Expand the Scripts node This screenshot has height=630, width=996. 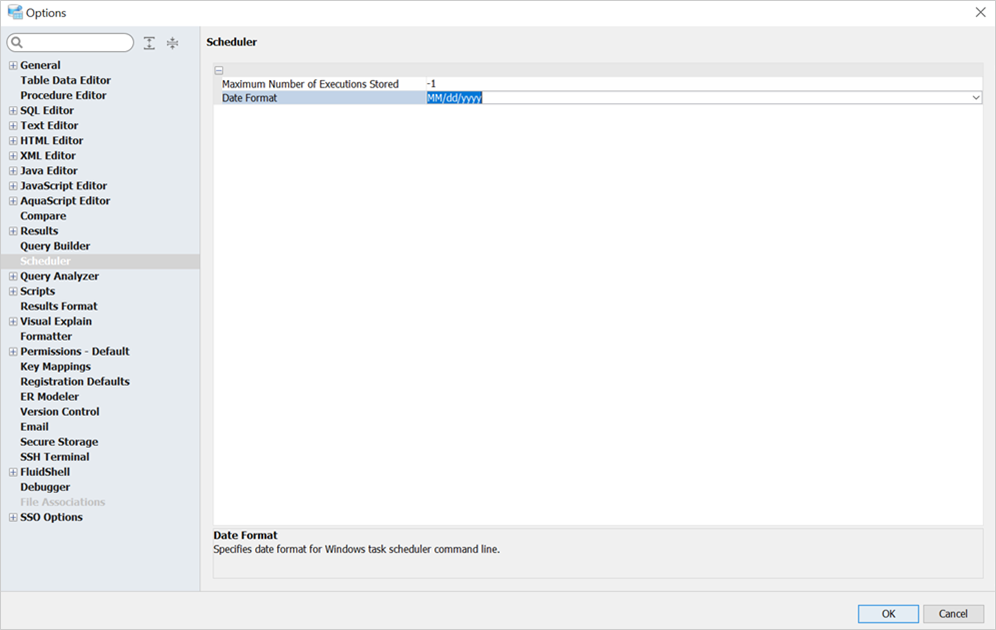coord(13,292)
